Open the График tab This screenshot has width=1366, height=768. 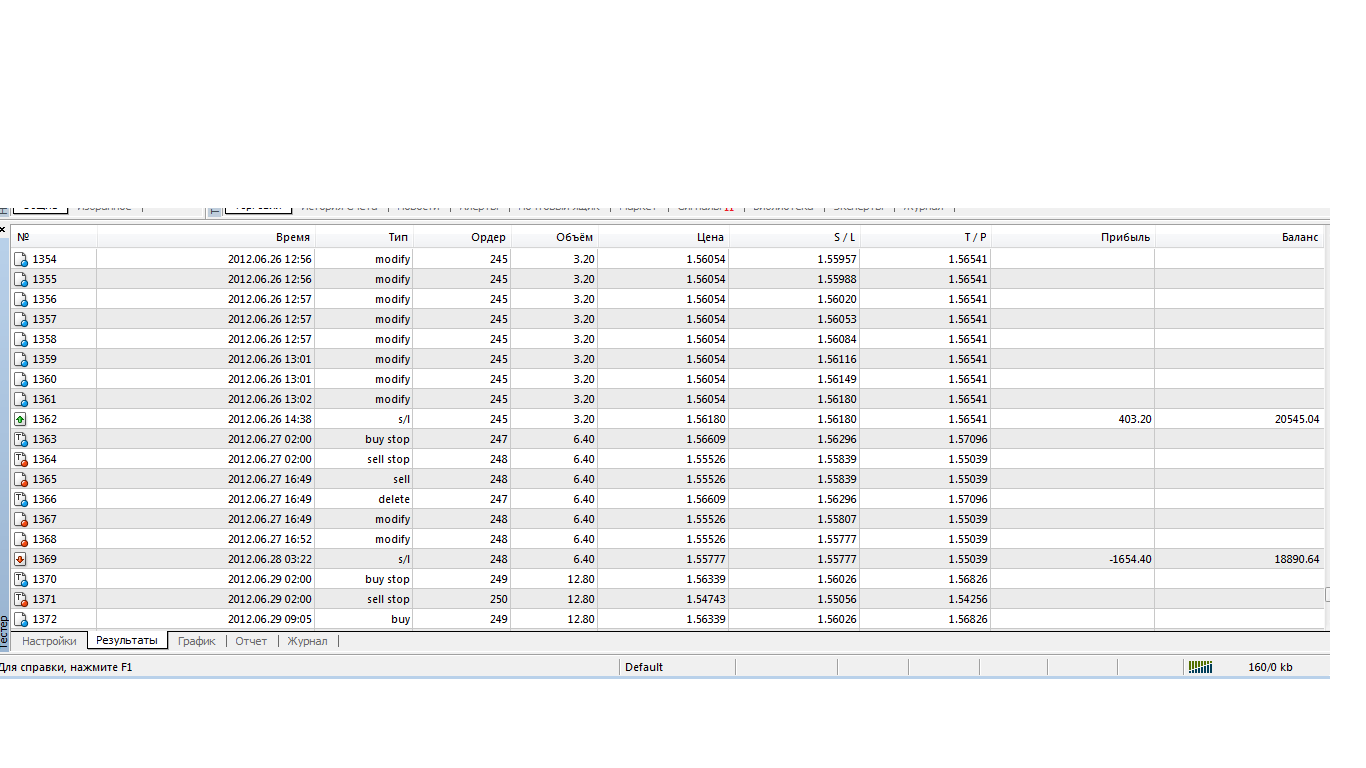(197, 641)
